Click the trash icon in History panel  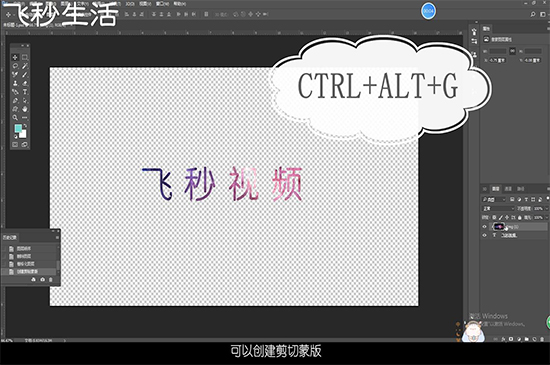(51, 279)
